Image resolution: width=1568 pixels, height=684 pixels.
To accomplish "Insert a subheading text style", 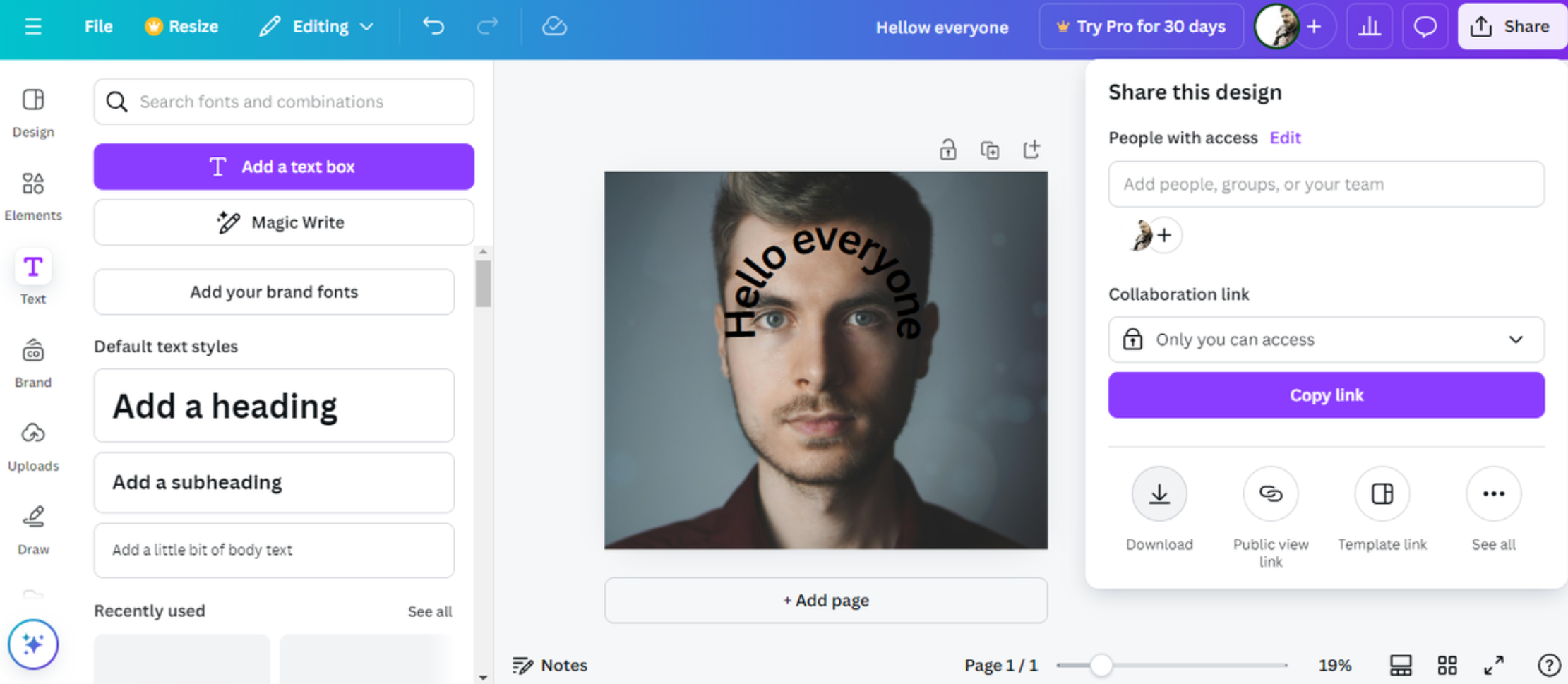I will pyautogui.click(x=274, y=482).
